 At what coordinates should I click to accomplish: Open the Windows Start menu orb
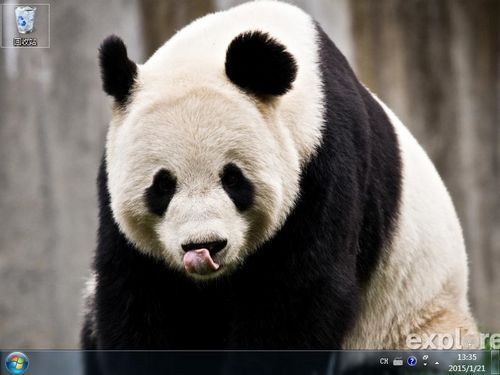[17, 363]
